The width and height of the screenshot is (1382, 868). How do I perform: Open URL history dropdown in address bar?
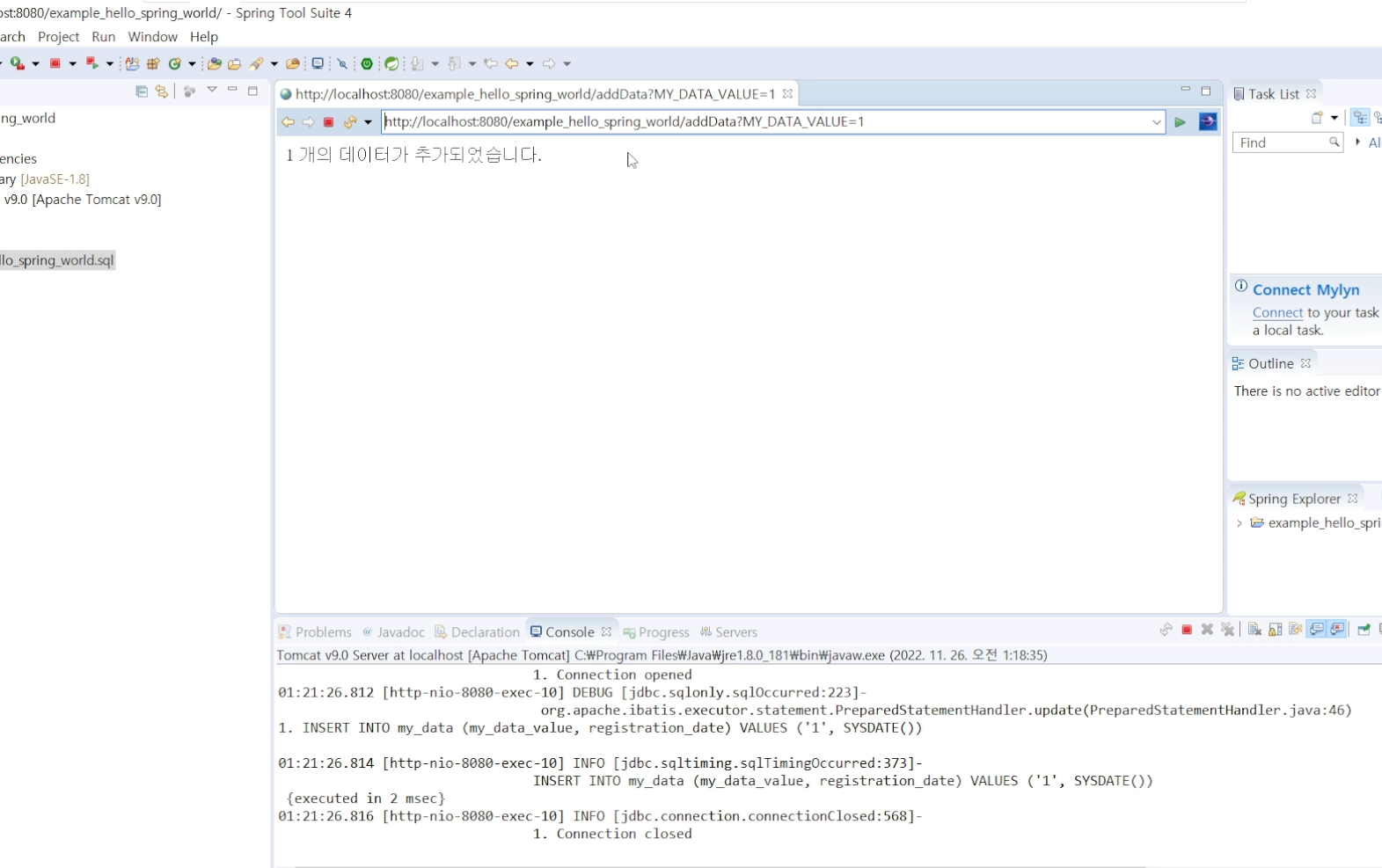click(1156, 122)
